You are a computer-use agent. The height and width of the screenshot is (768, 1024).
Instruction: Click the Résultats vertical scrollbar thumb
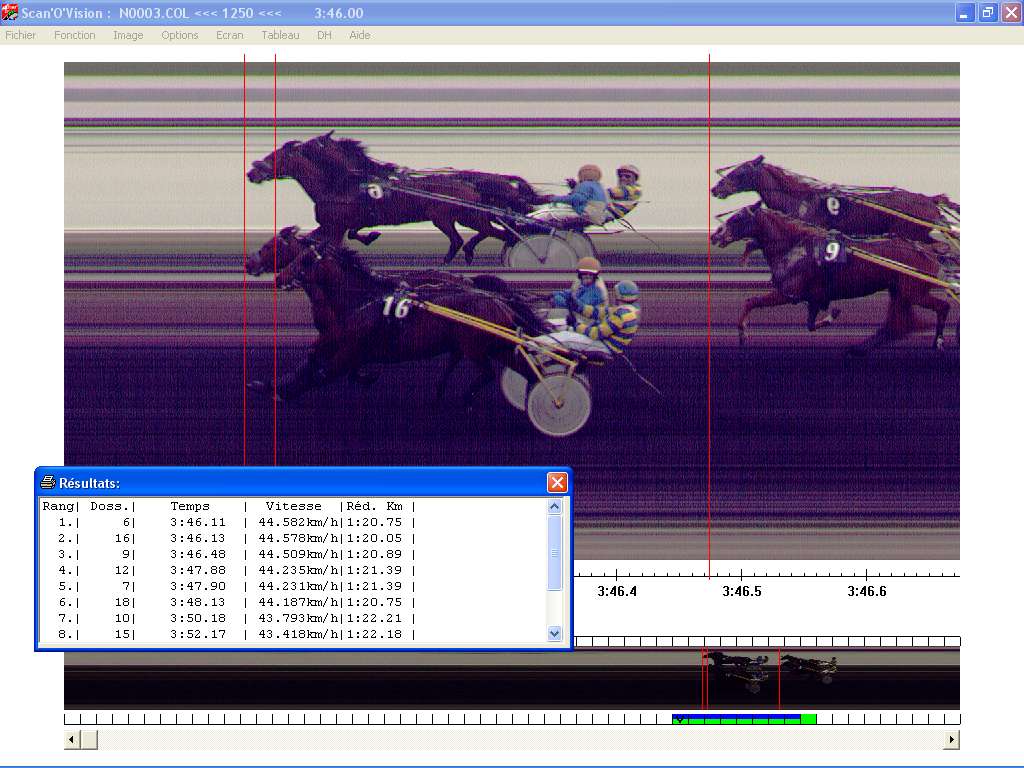click(554, 553)
